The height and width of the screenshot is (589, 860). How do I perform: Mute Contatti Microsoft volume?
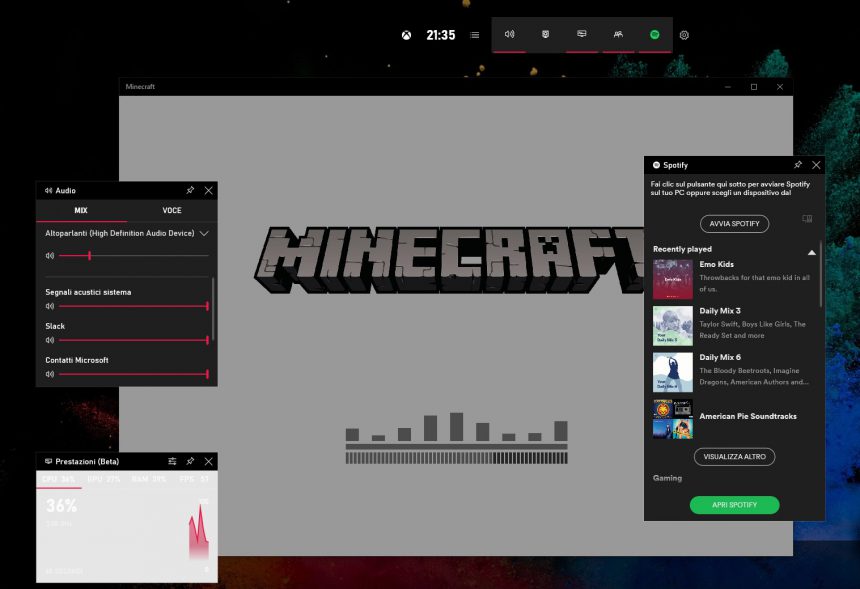click(x=50, y=374)
